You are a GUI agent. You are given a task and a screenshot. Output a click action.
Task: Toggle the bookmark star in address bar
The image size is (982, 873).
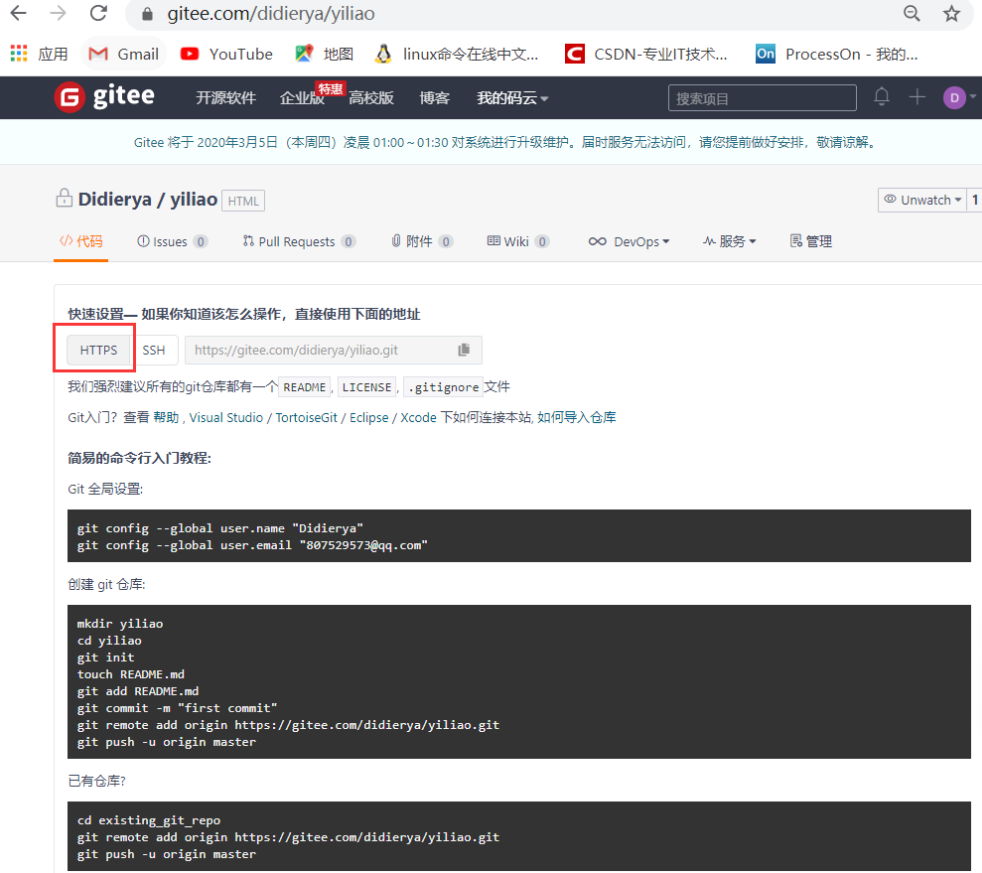point(950,15)
